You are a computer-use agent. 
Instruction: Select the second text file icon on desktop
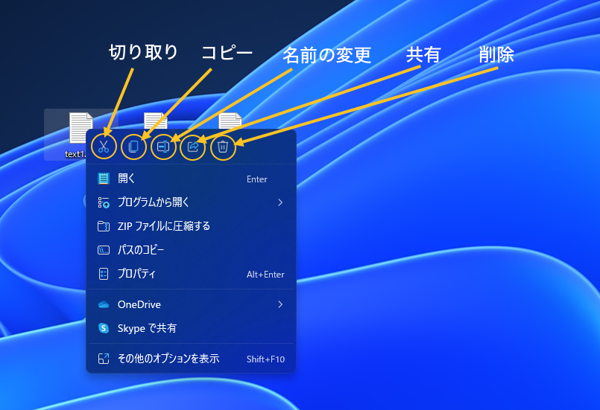(x=155, y=121)
